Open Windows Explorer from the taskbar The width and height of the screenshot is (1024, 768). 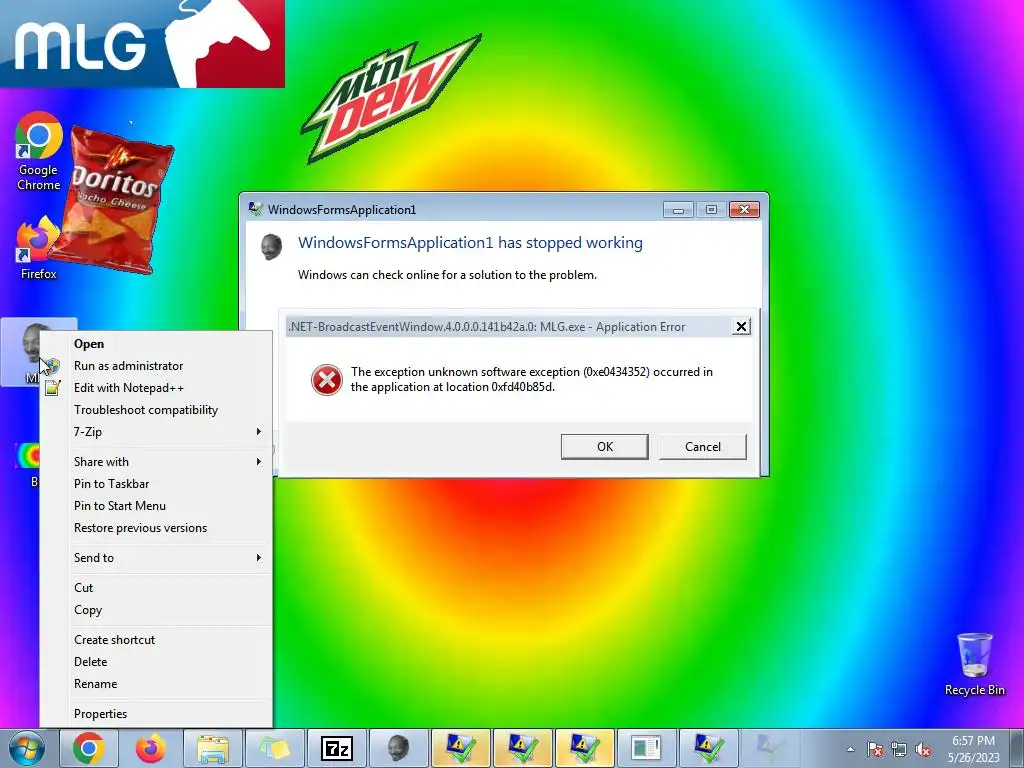click(213, 748)
